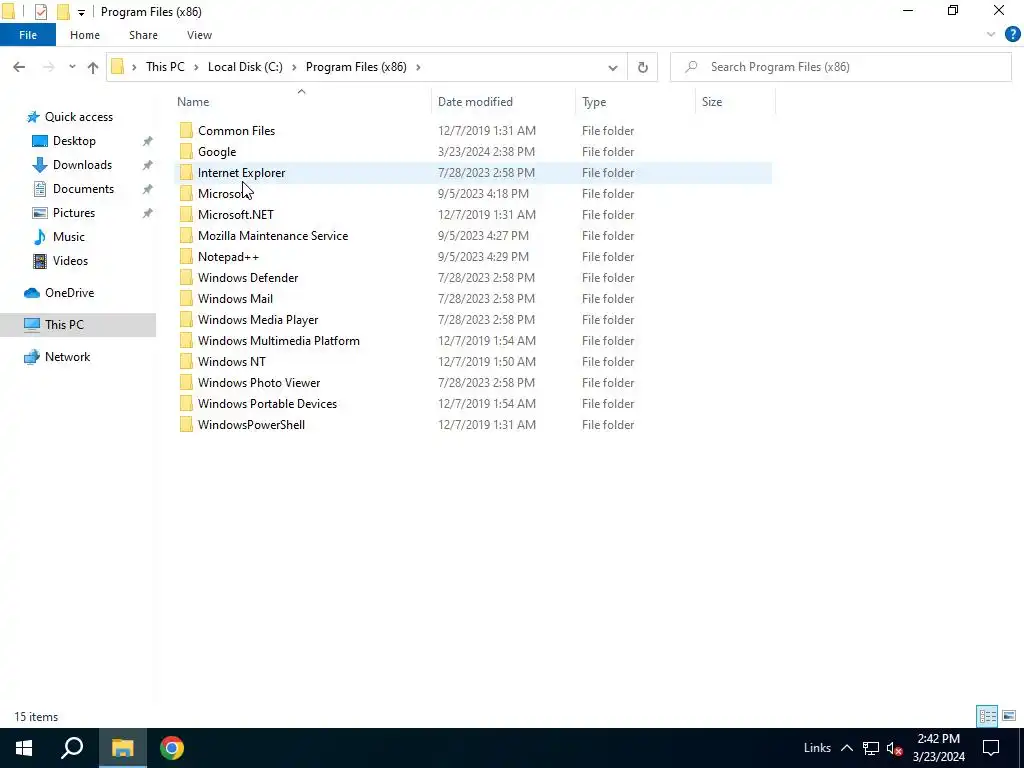Viewport: 1024px width, 768px height.
Task: Open the Windows Start menu
Action: (x=24, y=748)
